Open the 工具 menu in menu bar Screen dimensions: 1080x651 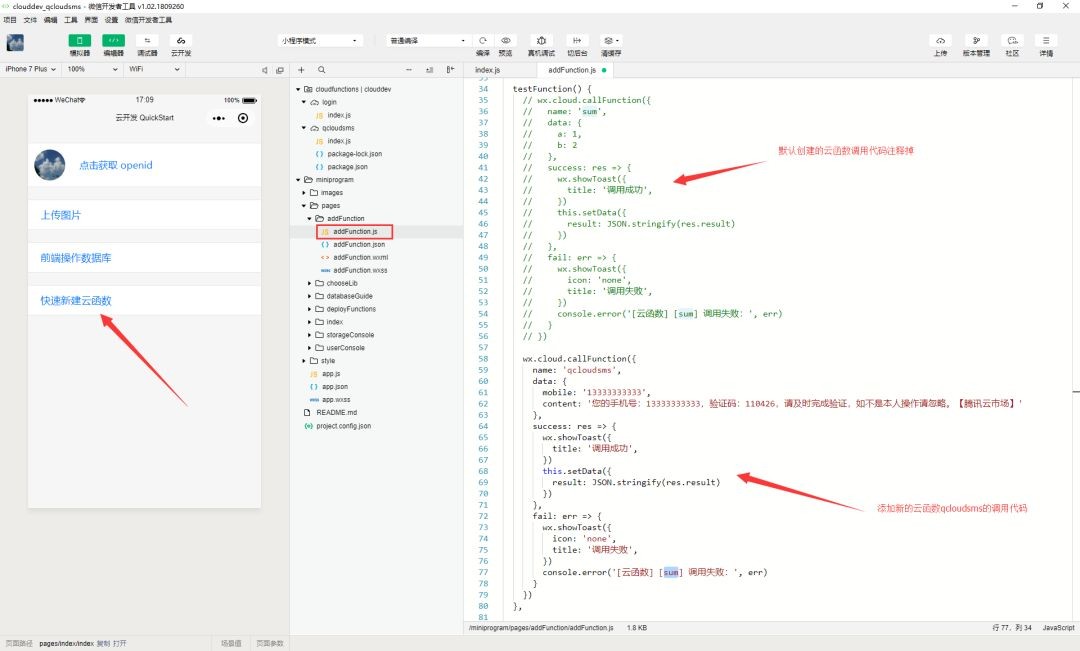pyautogui.click(x=70, y=20)
